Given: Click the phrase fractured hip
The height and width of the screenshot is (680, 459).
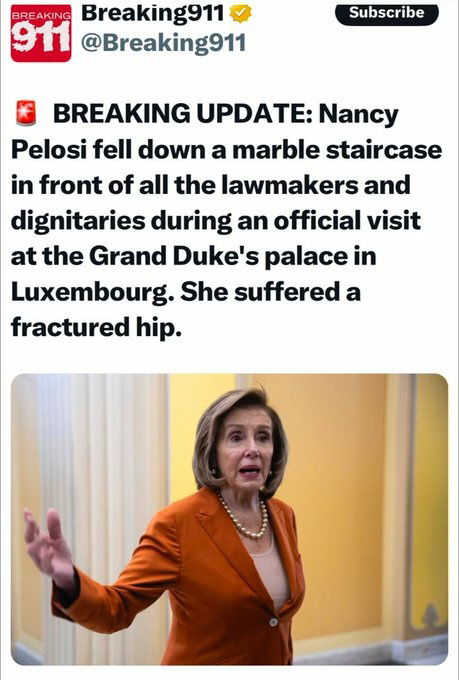Looking at the screenshot, I should click(96, 327).
